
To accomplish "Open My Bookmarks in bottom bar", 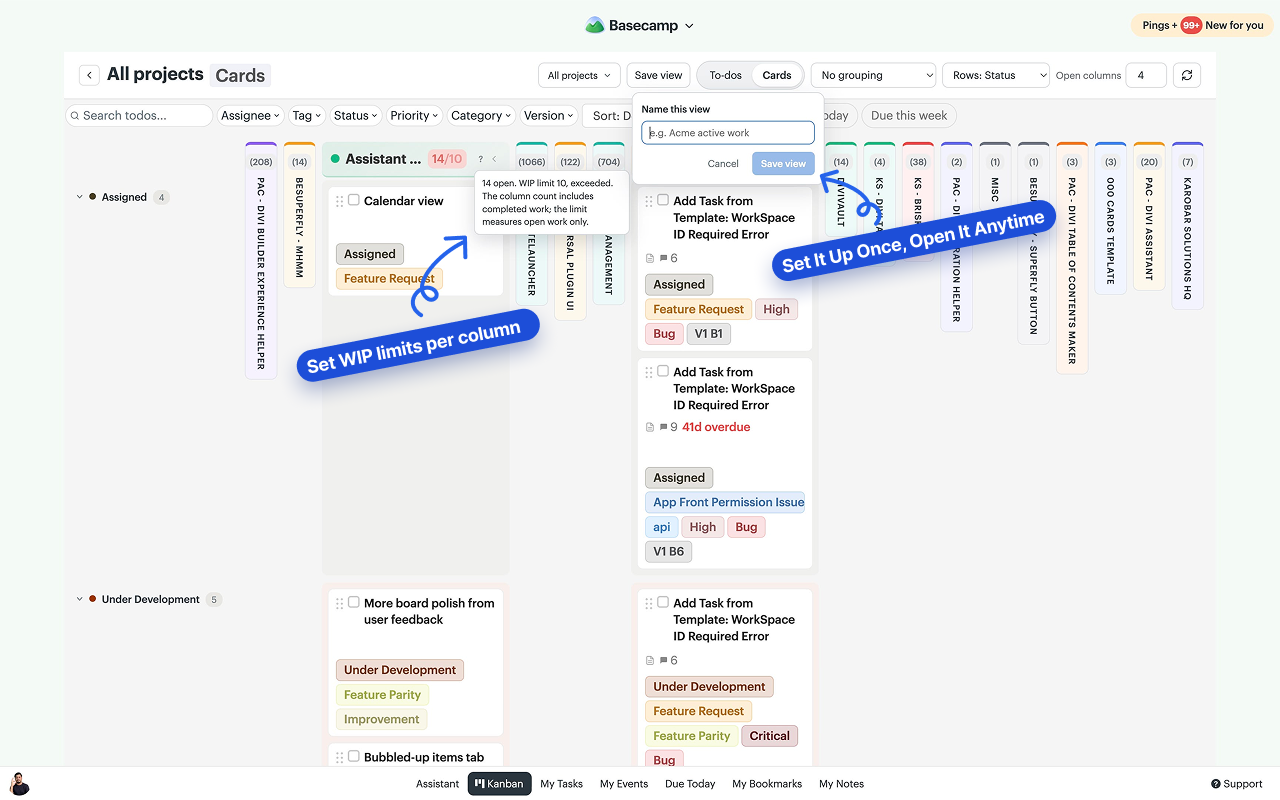I will [x=767, y=784].
